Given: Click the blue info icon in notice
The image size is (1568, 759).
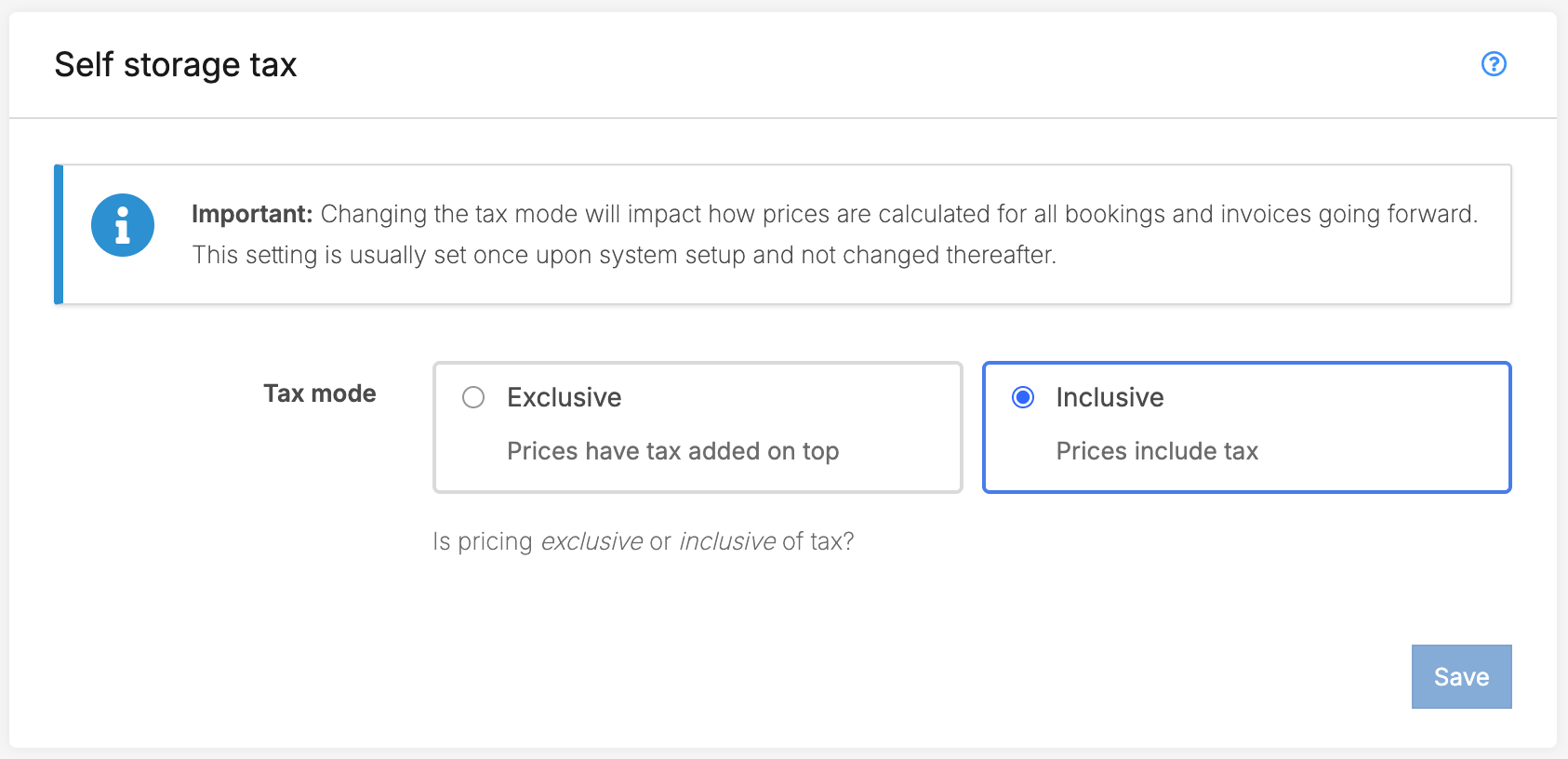Looking at the screenshot, I should (123, 225).
